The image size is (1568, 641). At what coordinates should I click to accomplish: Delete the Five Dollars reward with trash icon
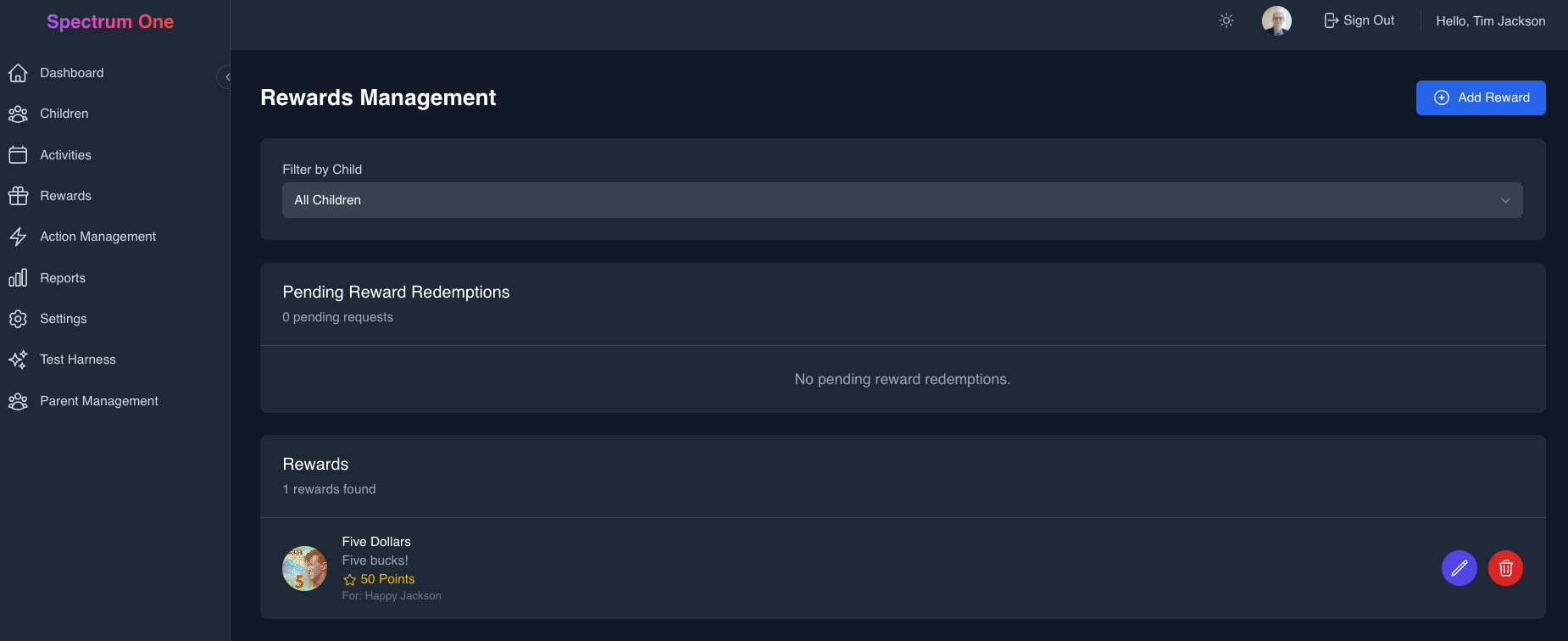point(1505,568)
